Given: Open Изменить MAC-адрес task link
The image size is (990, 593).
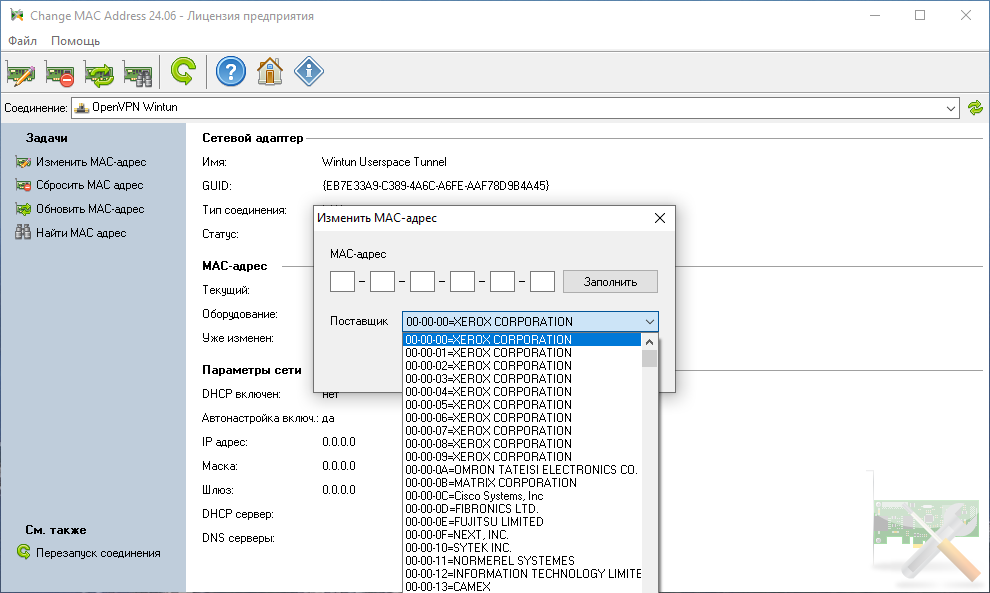Looking at the screenshot, I should tap(91, 162).
